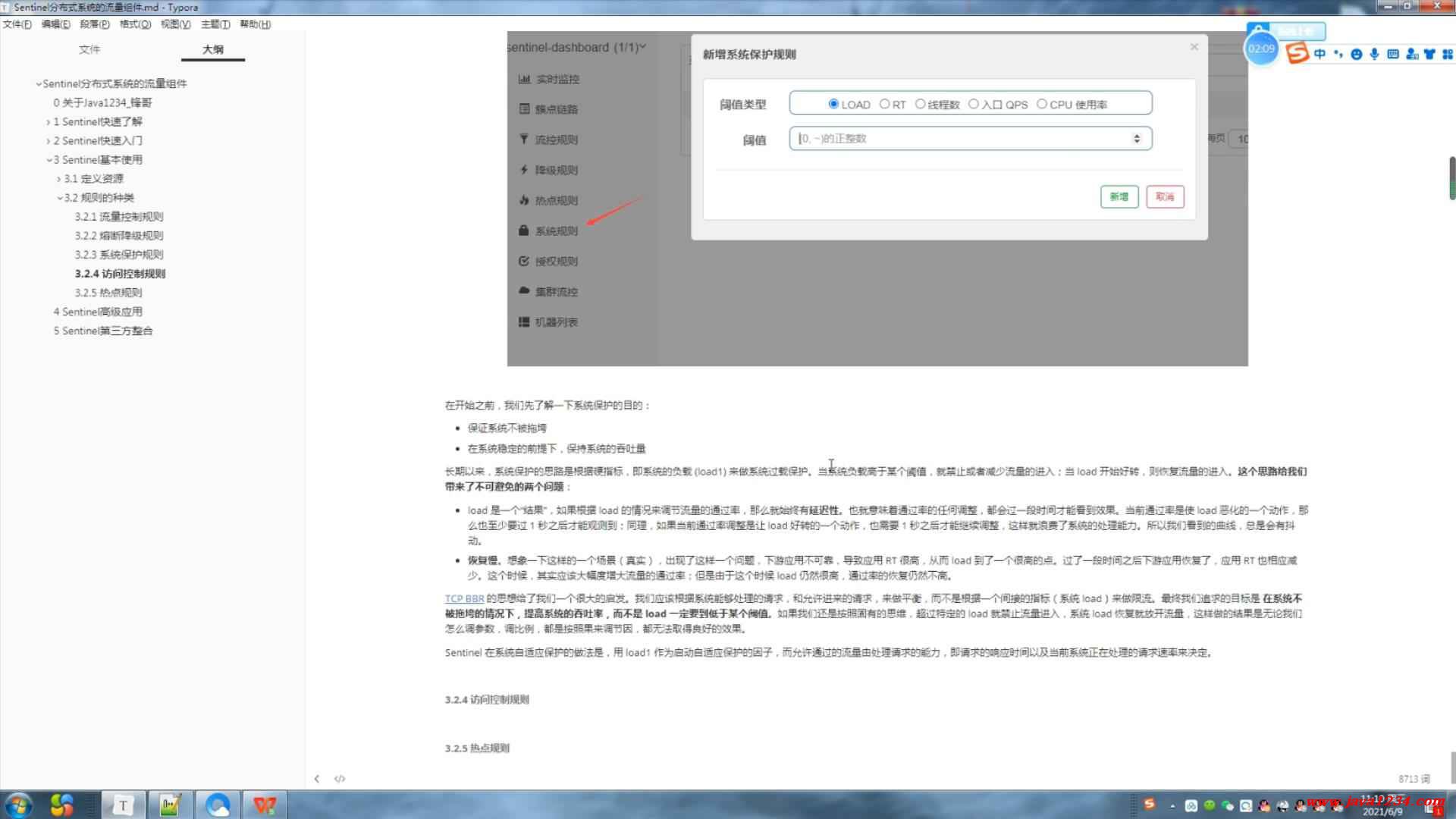The width and height of the screenshot is (1456, 819).
Task: Open the 文件(F) menu
Action: point(17,24)
